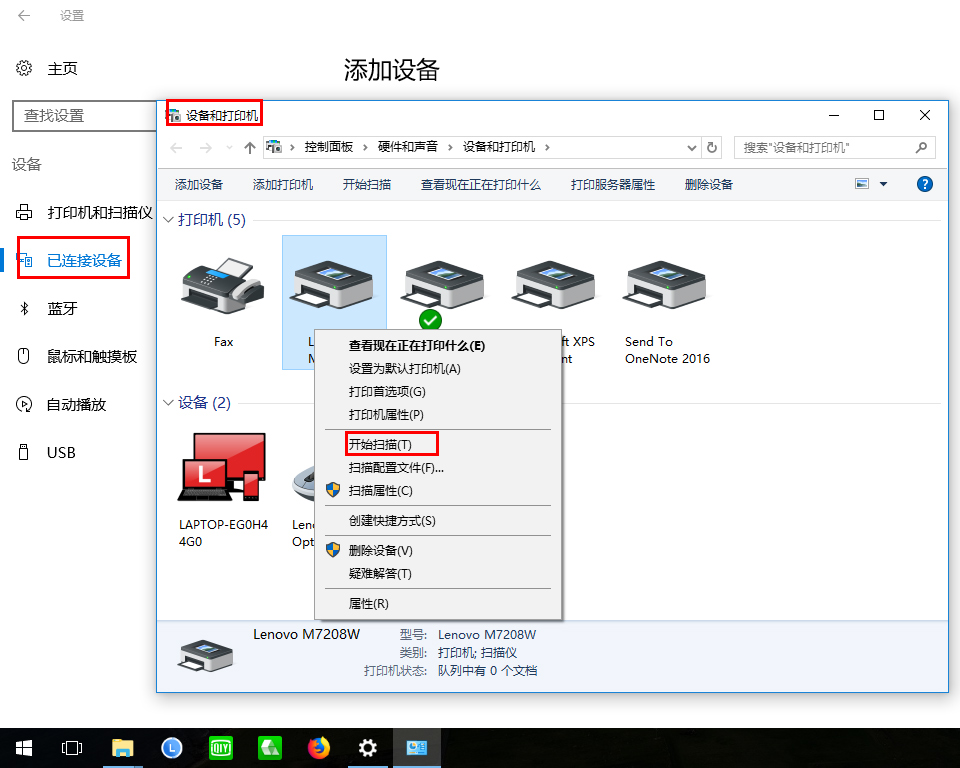Select the Send To OneNote 2016 printer
This screenshot has width=960, height=768.
665,286
